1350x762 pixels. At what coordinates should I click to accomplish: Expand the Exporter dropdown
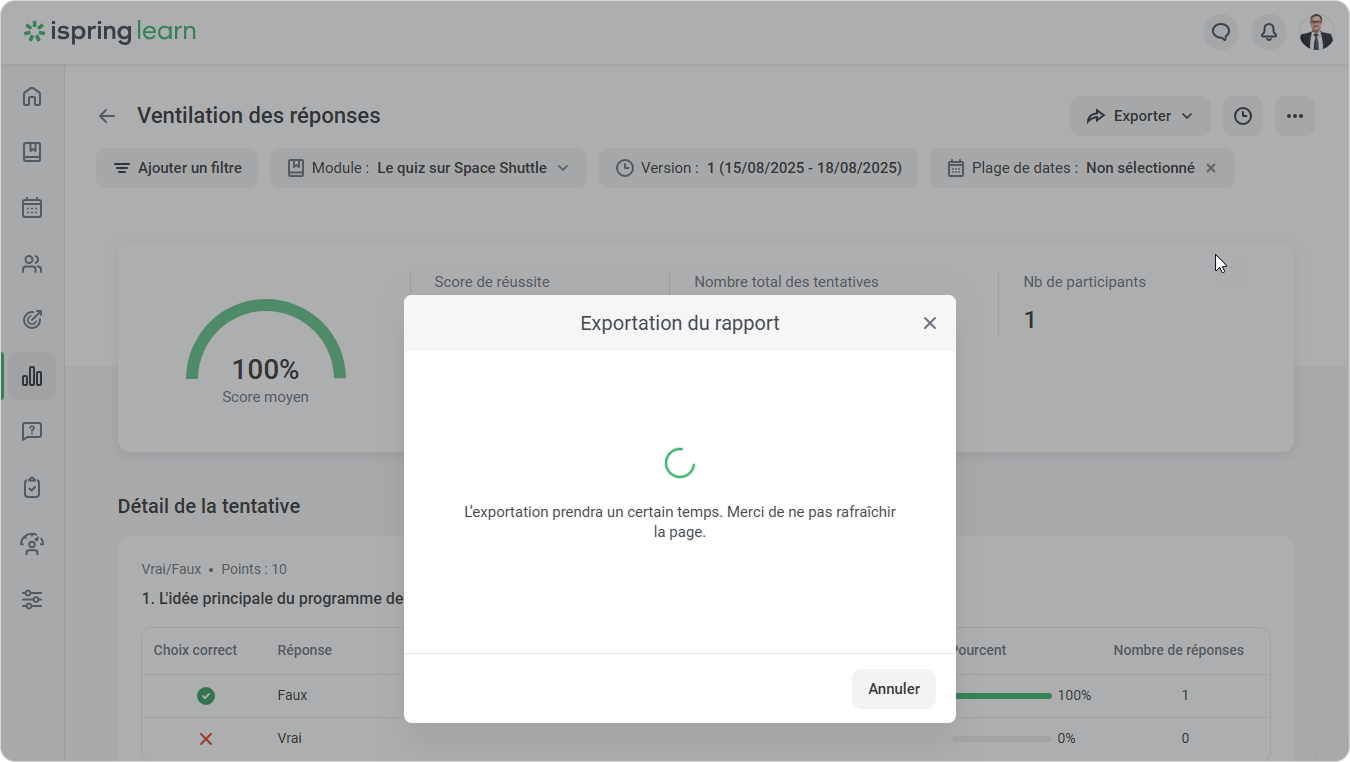coord(1140,116)
